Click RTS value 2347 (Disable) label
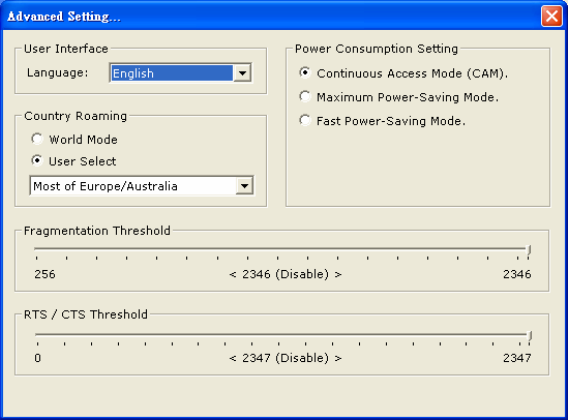This screenshot has height=420, width=568. point(285,358)
